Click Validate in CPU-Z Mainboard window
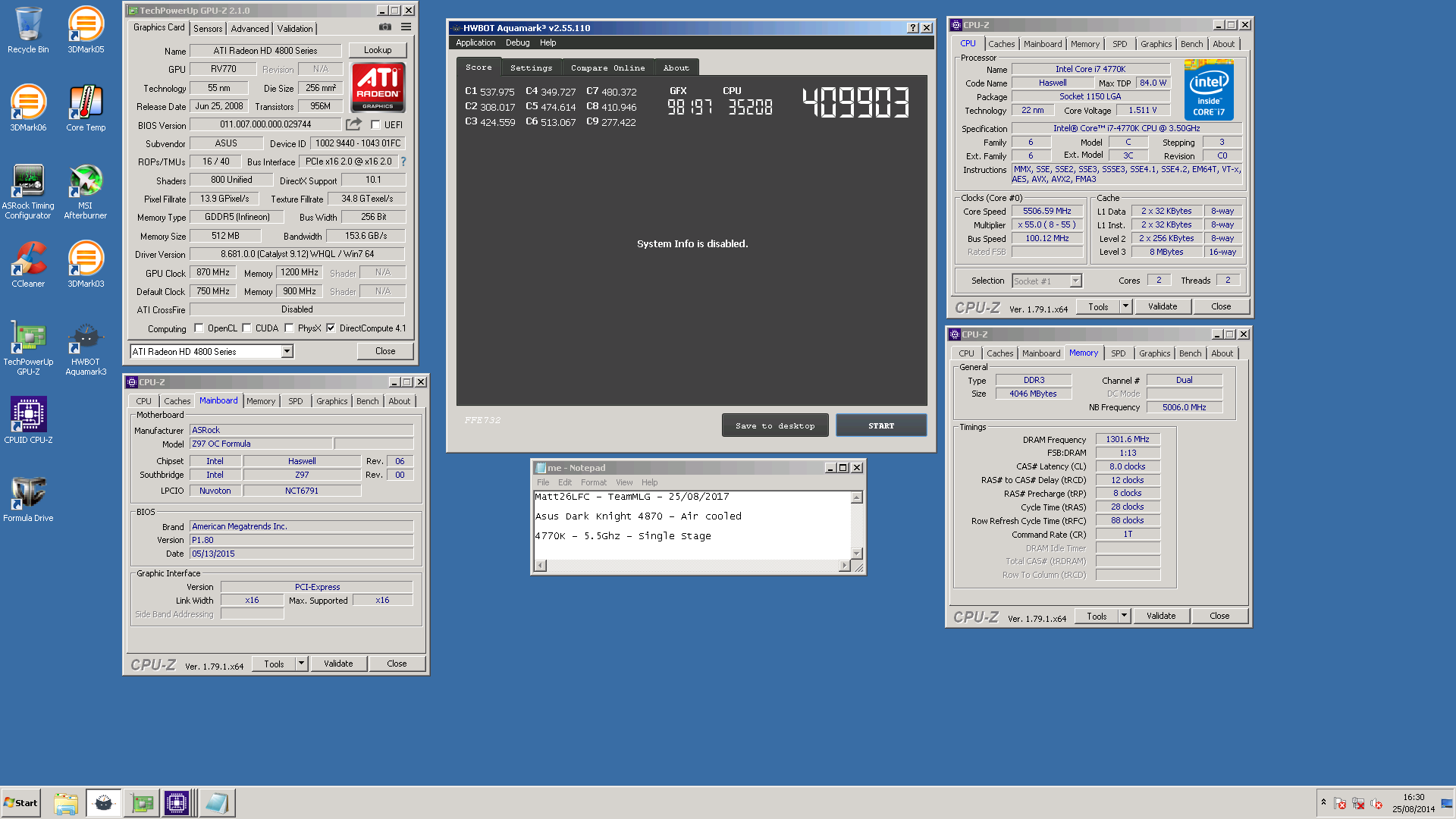Viewport: 1456px width, 819px height. pyautogui.click(x=338, y=664)
